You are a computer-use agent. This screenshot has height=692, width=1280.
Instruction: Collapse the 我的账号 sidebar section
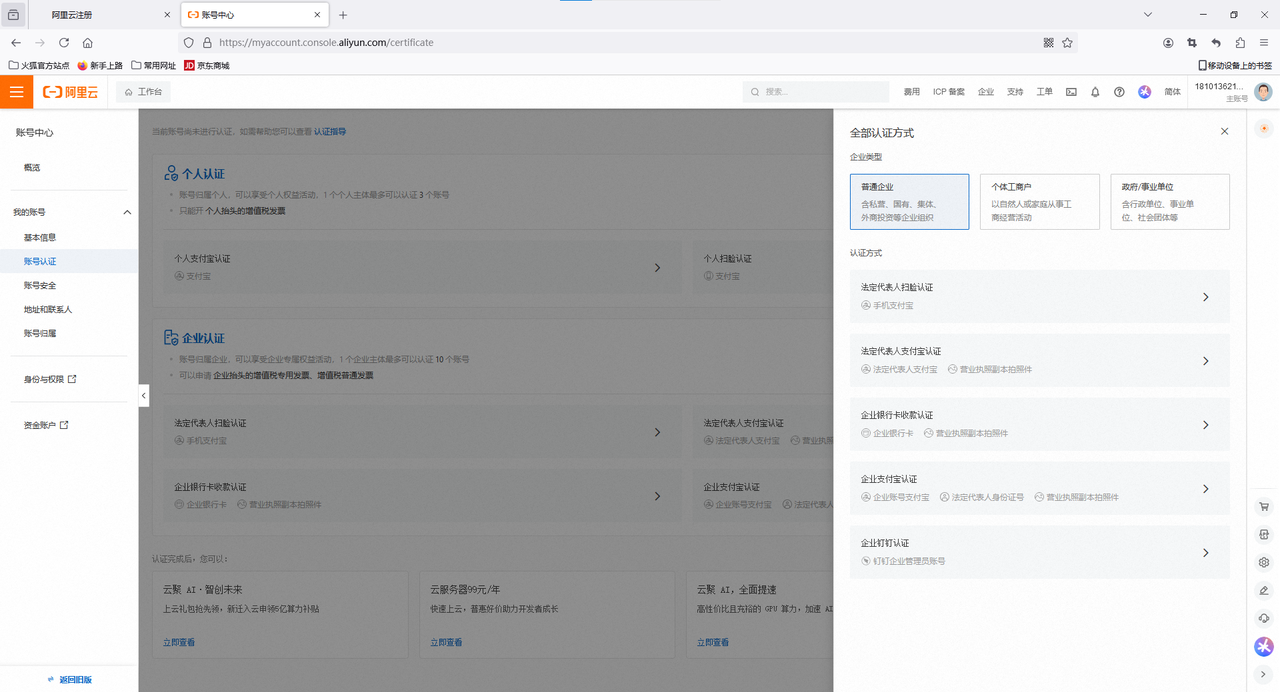tap(127, 213)
